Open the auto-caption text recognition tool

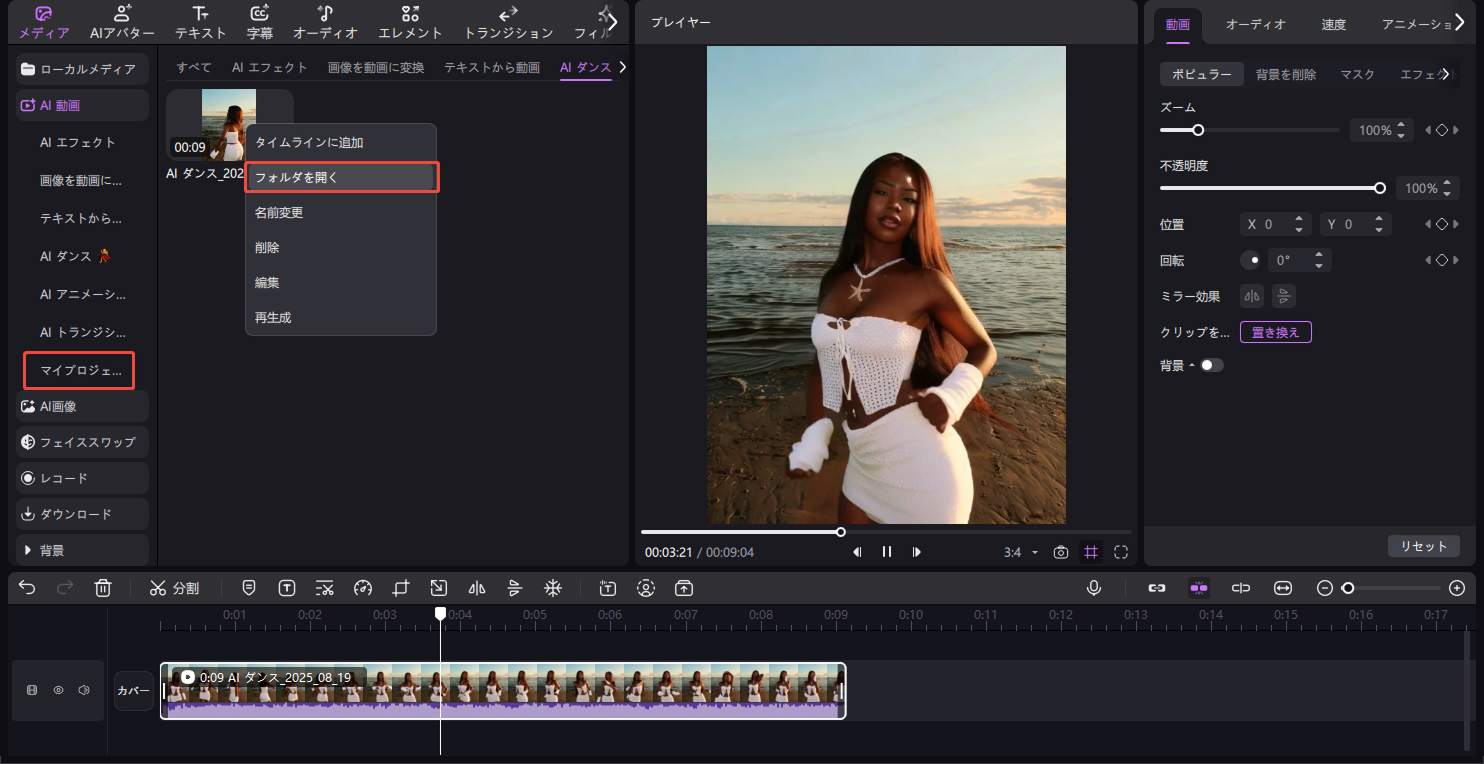pos(608,588)
